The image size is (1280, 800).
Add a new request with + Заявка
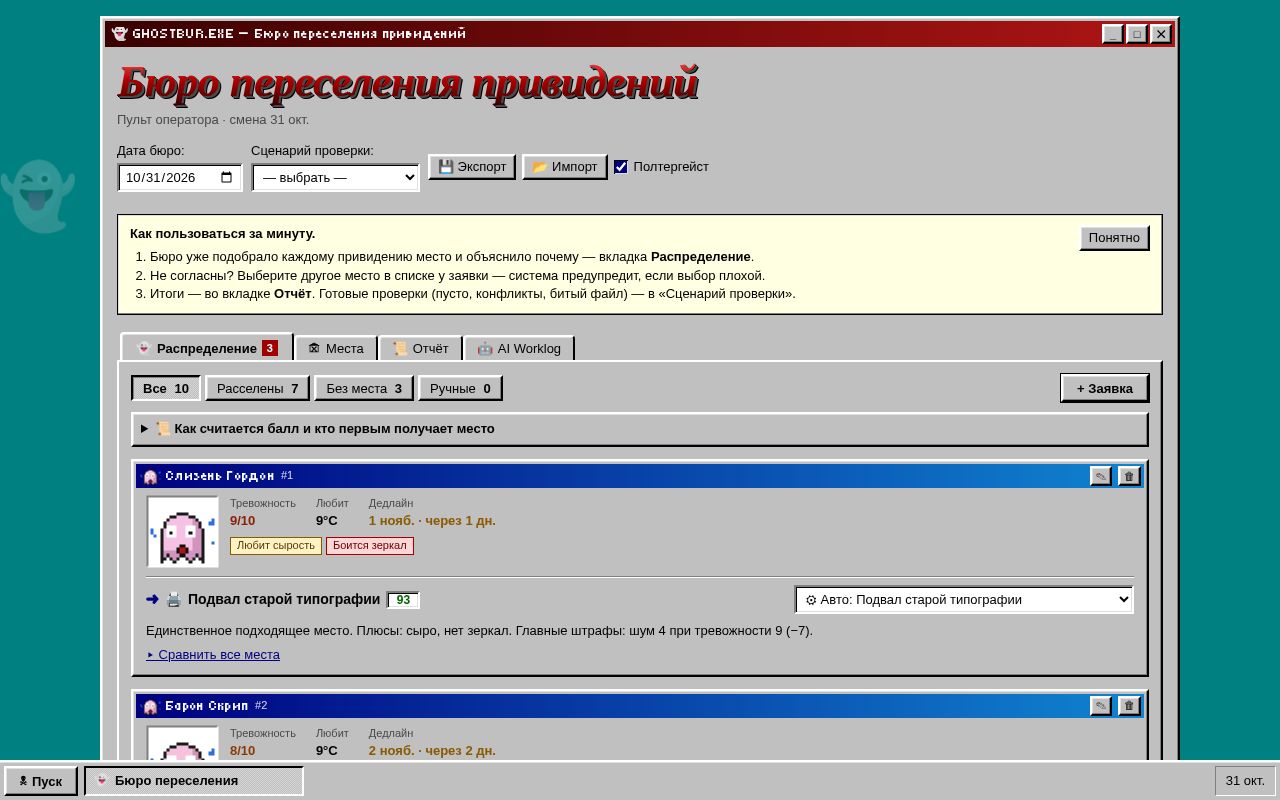pos(1105,388)
